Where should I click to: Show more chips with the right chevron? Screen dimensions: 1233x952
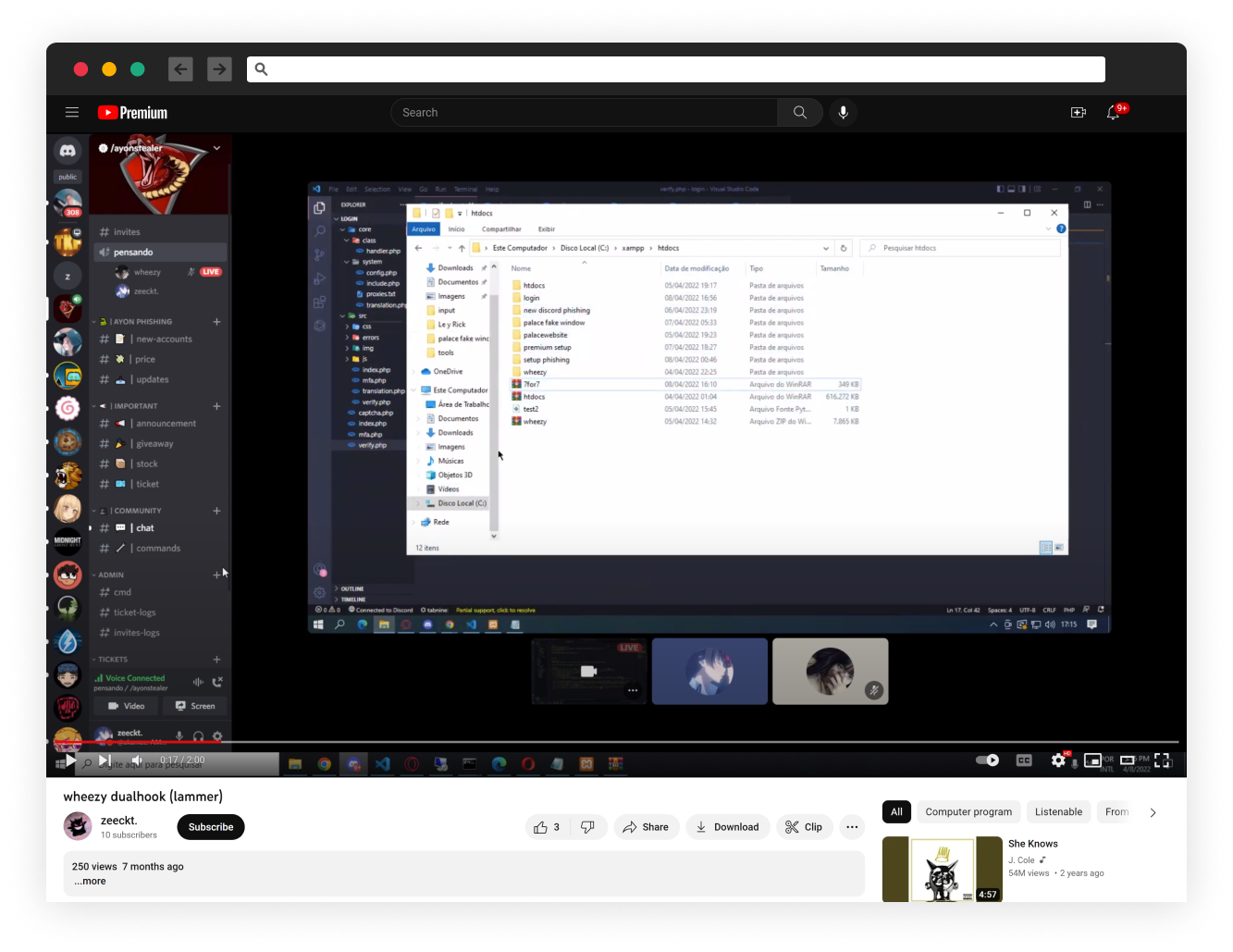(x=1153, y=812)
